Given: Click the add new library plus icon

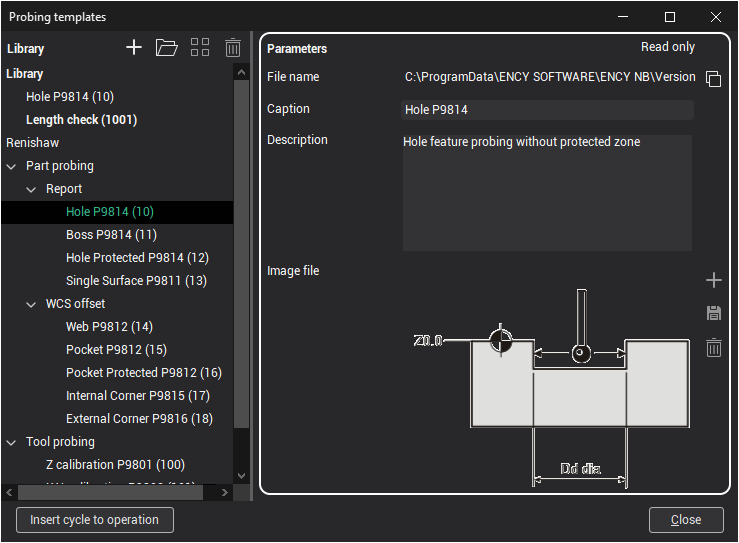Looking at the screenshot, I should pos(134,48).
